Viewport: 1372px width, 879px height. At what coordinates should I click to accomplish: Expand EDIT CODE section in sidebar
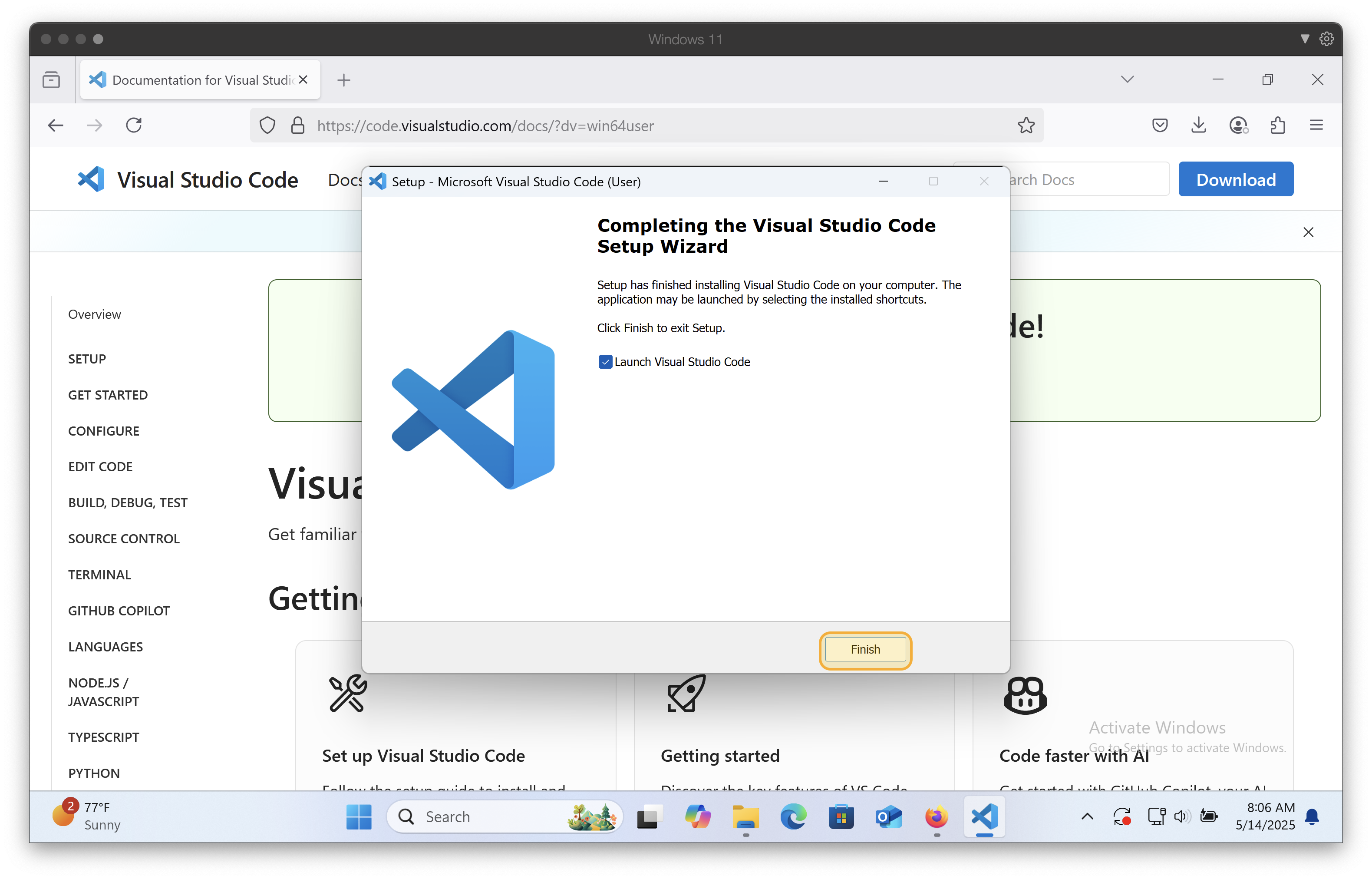tap(100, 467)
